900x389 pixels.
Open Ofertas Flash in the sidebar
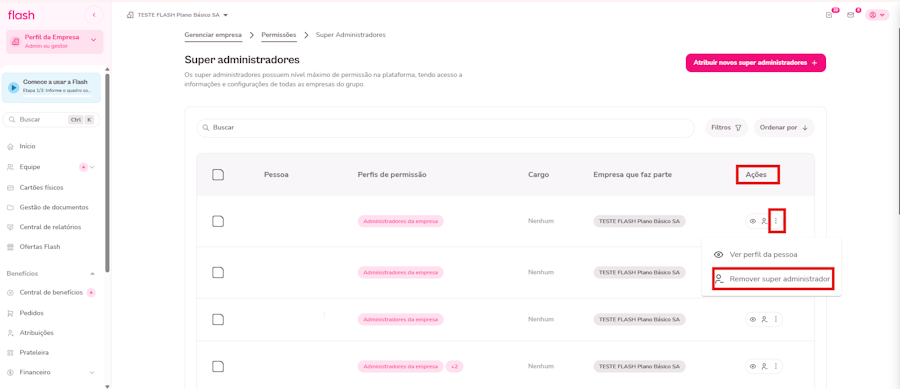[40, 247]
